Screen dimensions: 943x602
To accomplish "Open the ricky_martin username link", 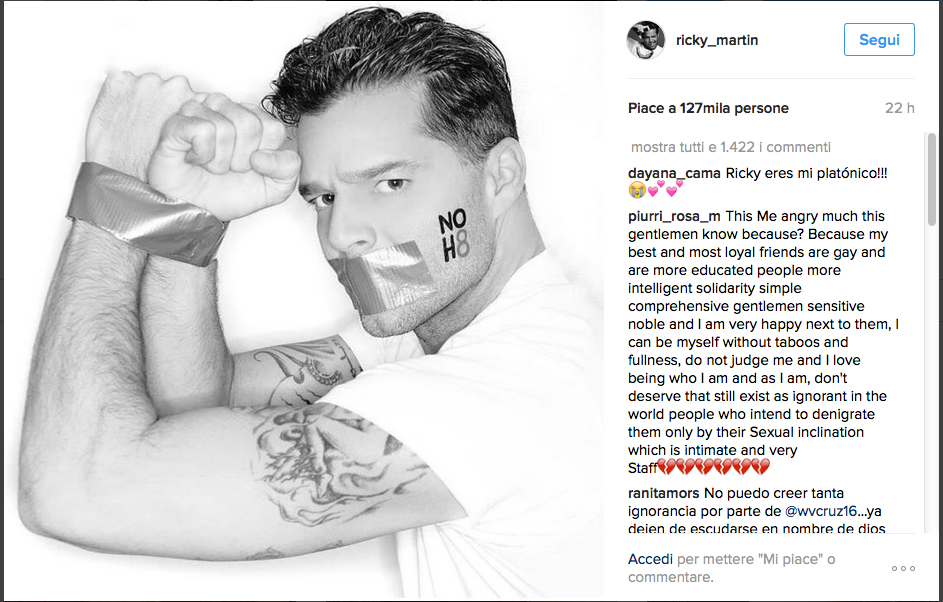I will (717, 40).
